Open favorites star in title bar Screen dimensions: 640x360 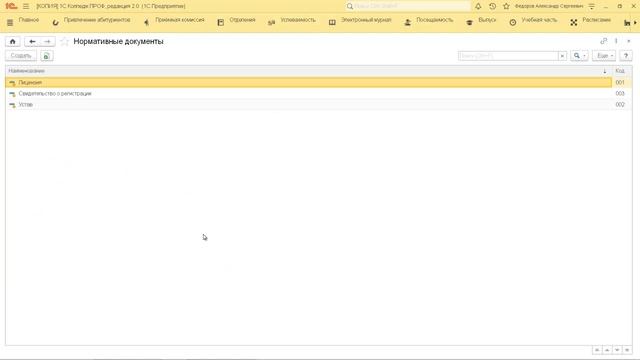[506, 6]
